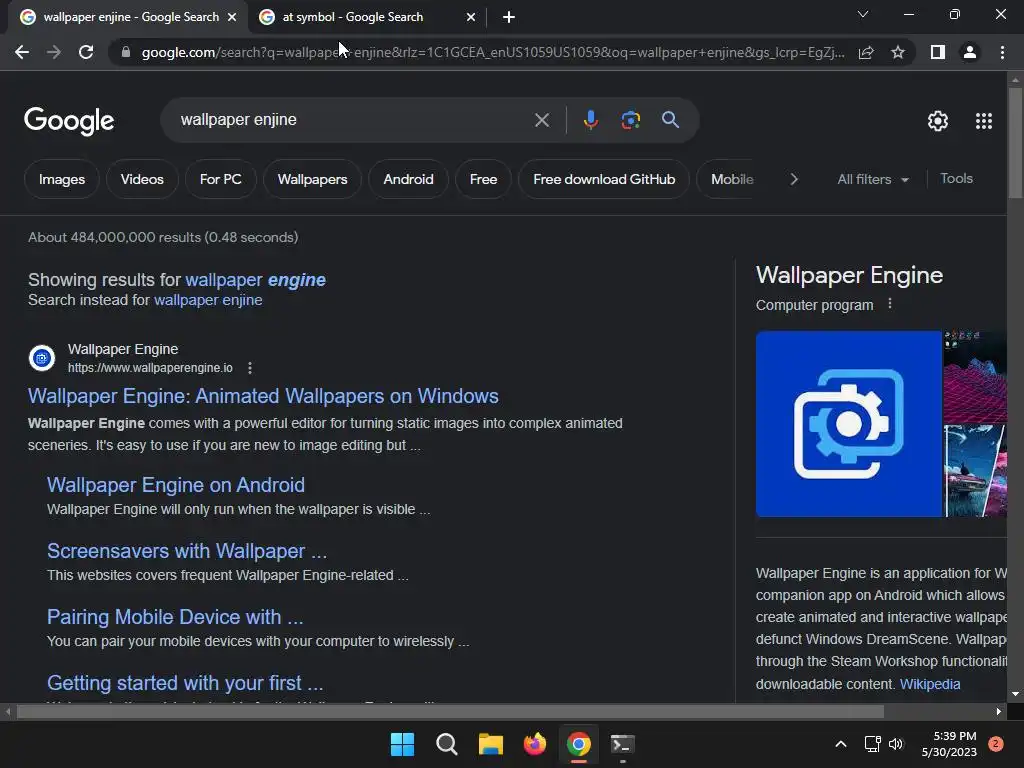1024x768 pixels.
Task: Expand the Chrome tab search dropdown
Action: click(863, 14)
